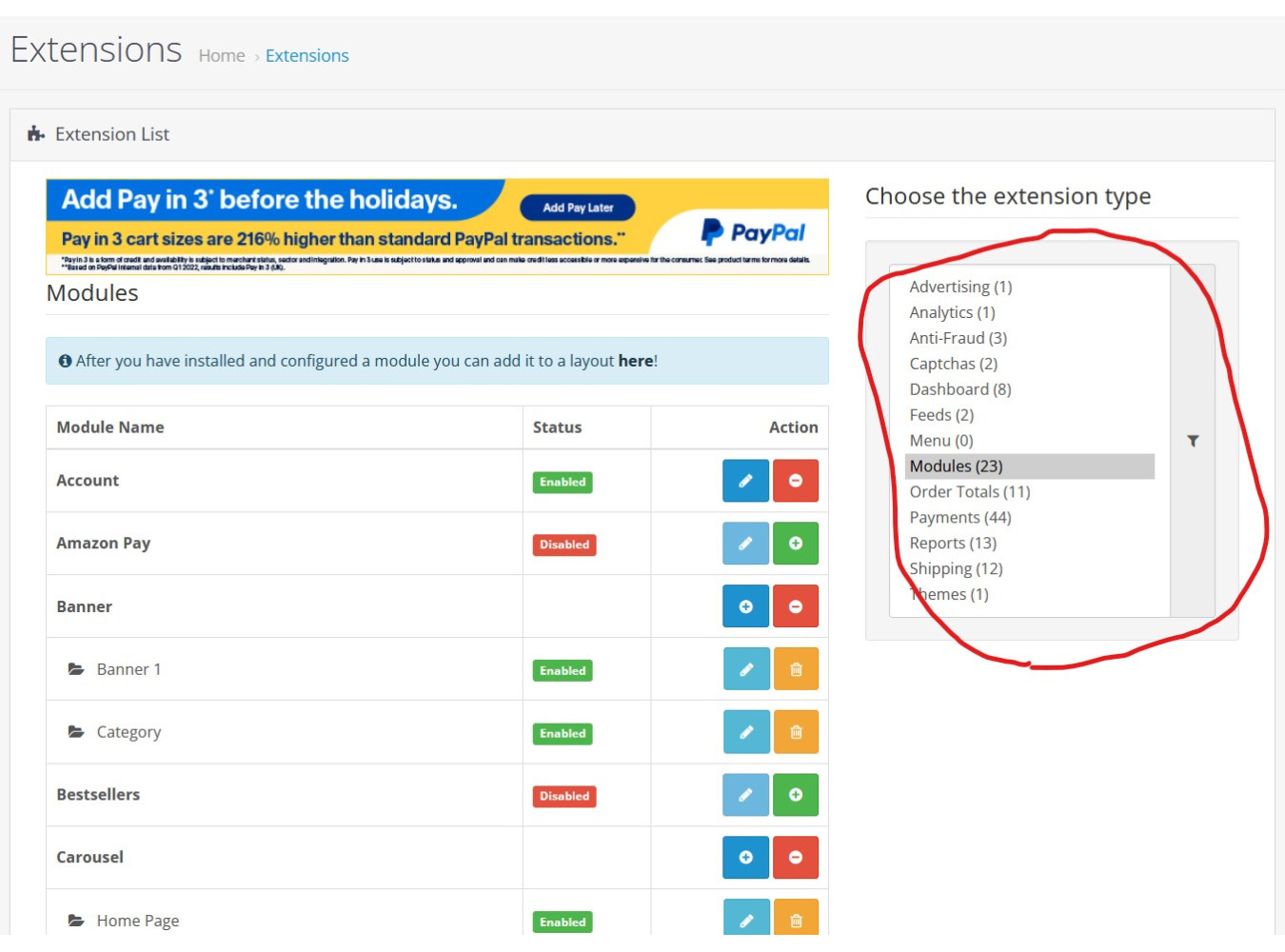The image size is (1285, 952).
Task: Select Payments (44) extension type
Action: click(x=959, y=517)
